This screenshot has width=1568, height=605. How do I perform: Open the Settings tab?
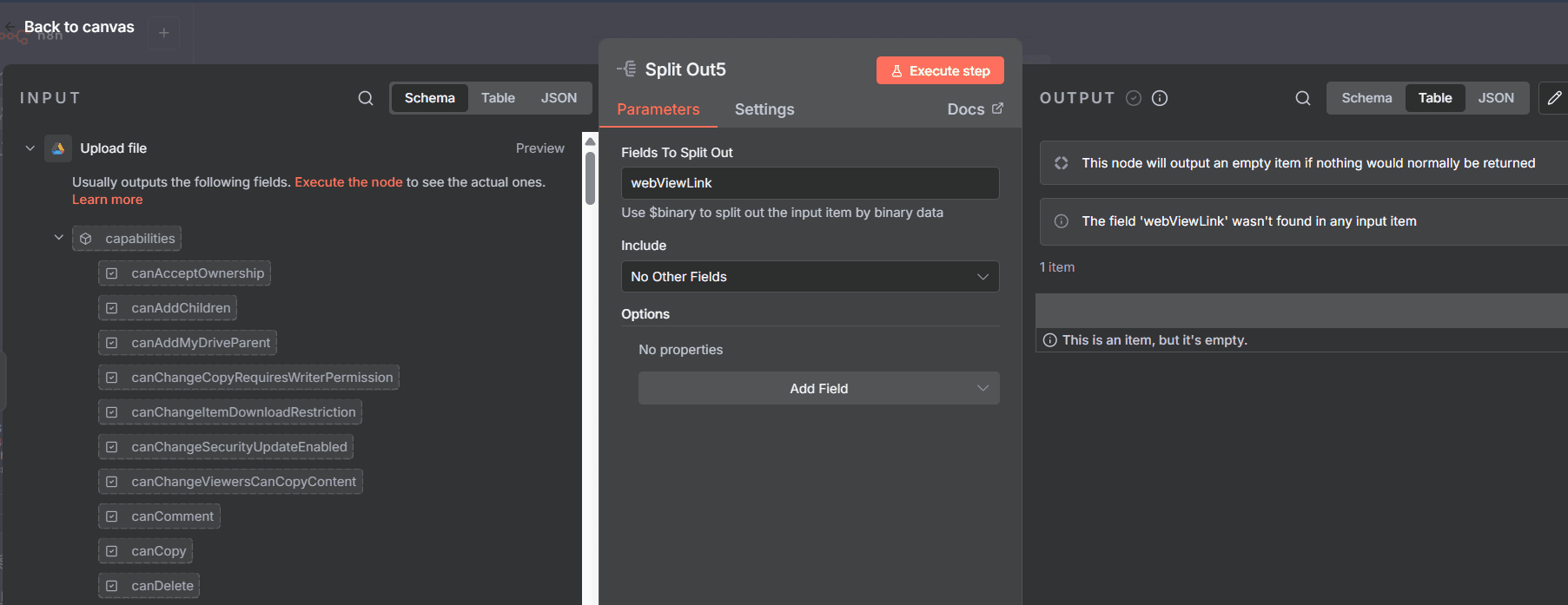(x=764, y=109)
